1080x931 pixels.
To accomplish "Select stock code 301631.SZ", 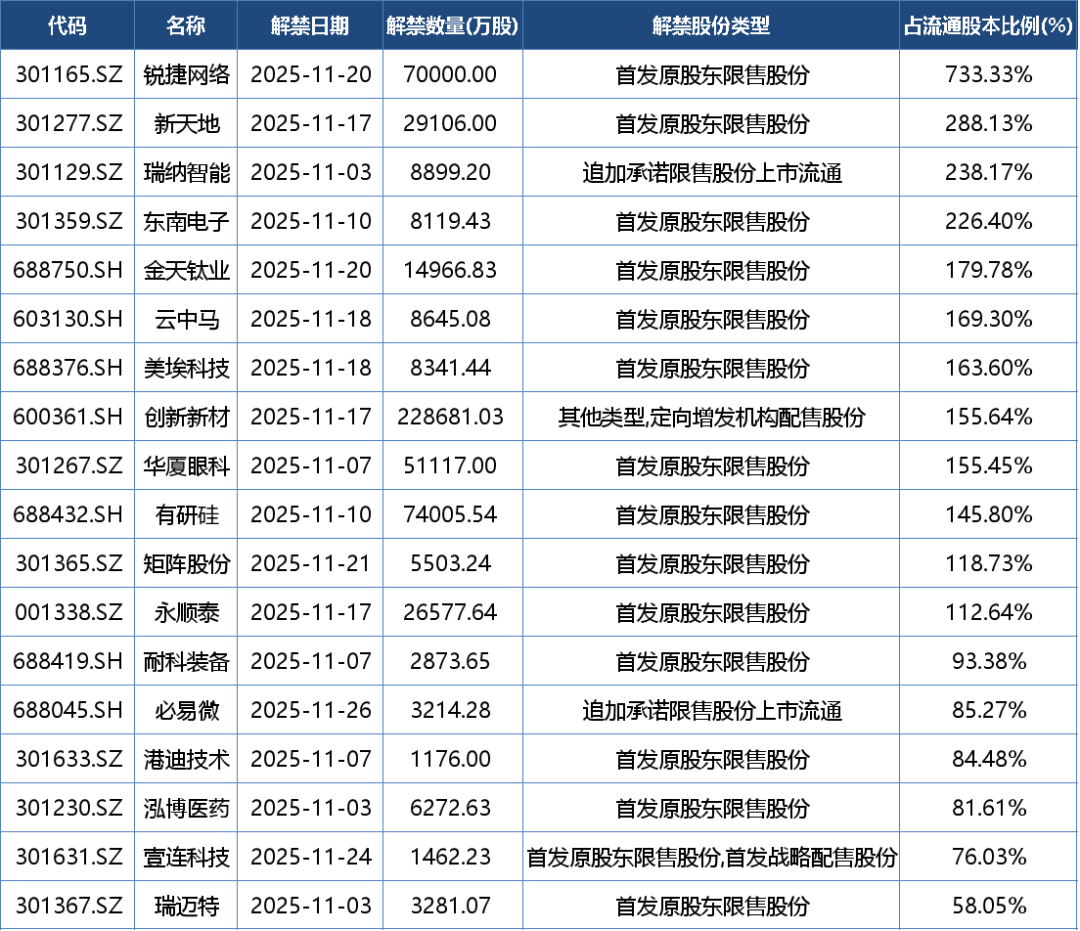I will pos(68,857).
